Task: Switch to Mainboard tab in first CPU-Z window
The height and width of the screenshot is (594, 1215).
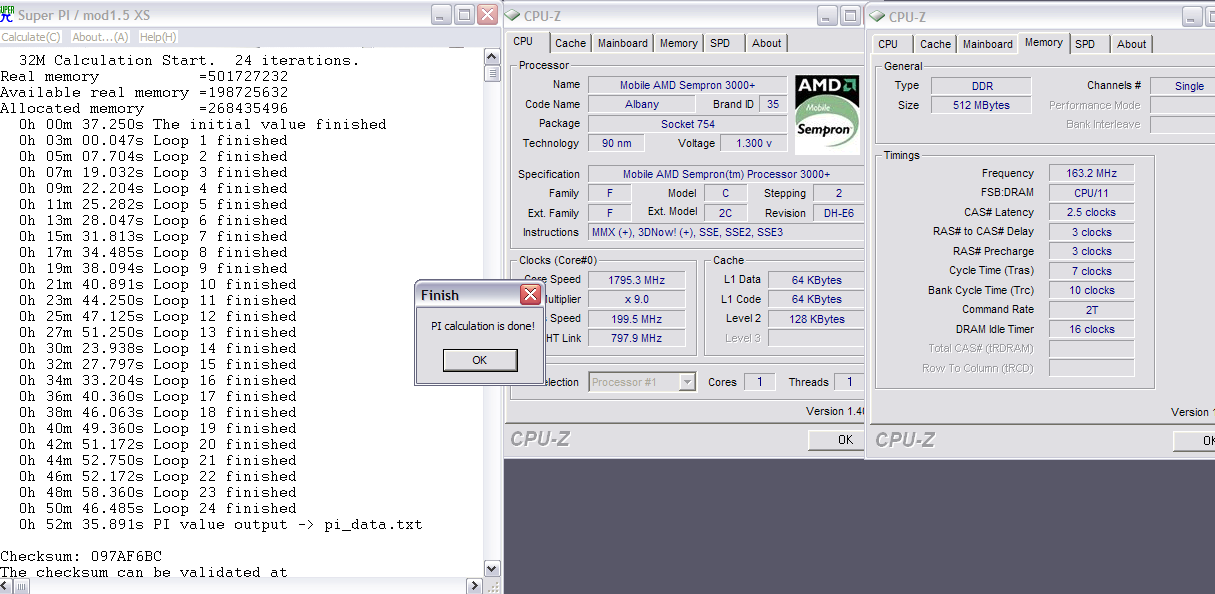Action: (x=622, y=43)
